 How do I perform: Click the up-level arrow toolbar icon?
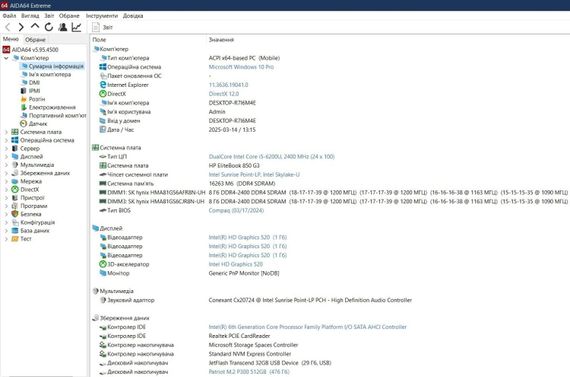coord(35,26)
